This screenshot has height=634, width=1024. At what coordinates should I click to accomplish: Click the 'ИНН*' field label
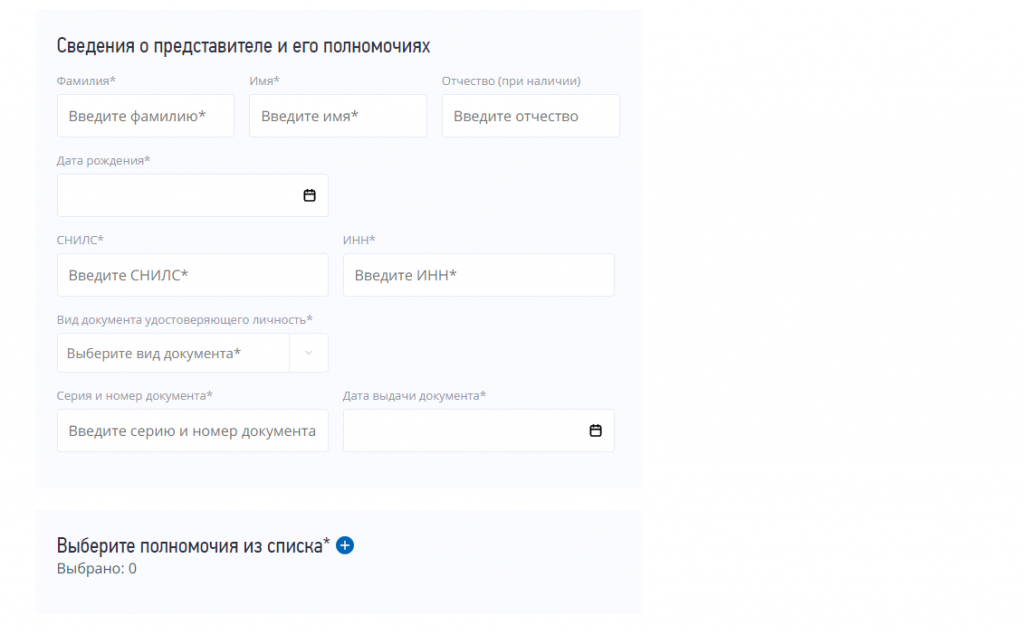point(359,239)
